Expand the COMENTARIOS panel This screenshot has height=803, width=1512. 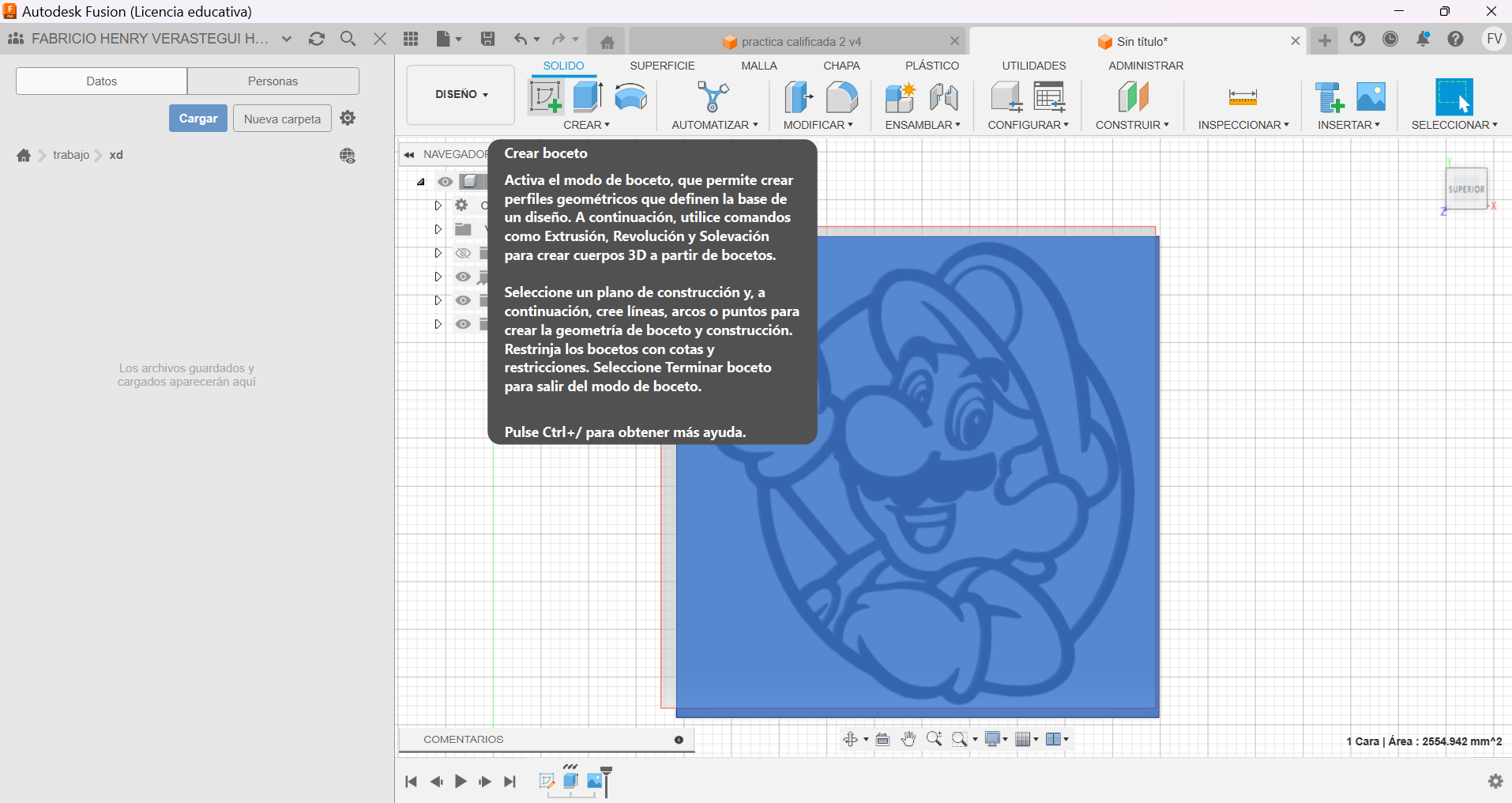[x=679, y=740]
